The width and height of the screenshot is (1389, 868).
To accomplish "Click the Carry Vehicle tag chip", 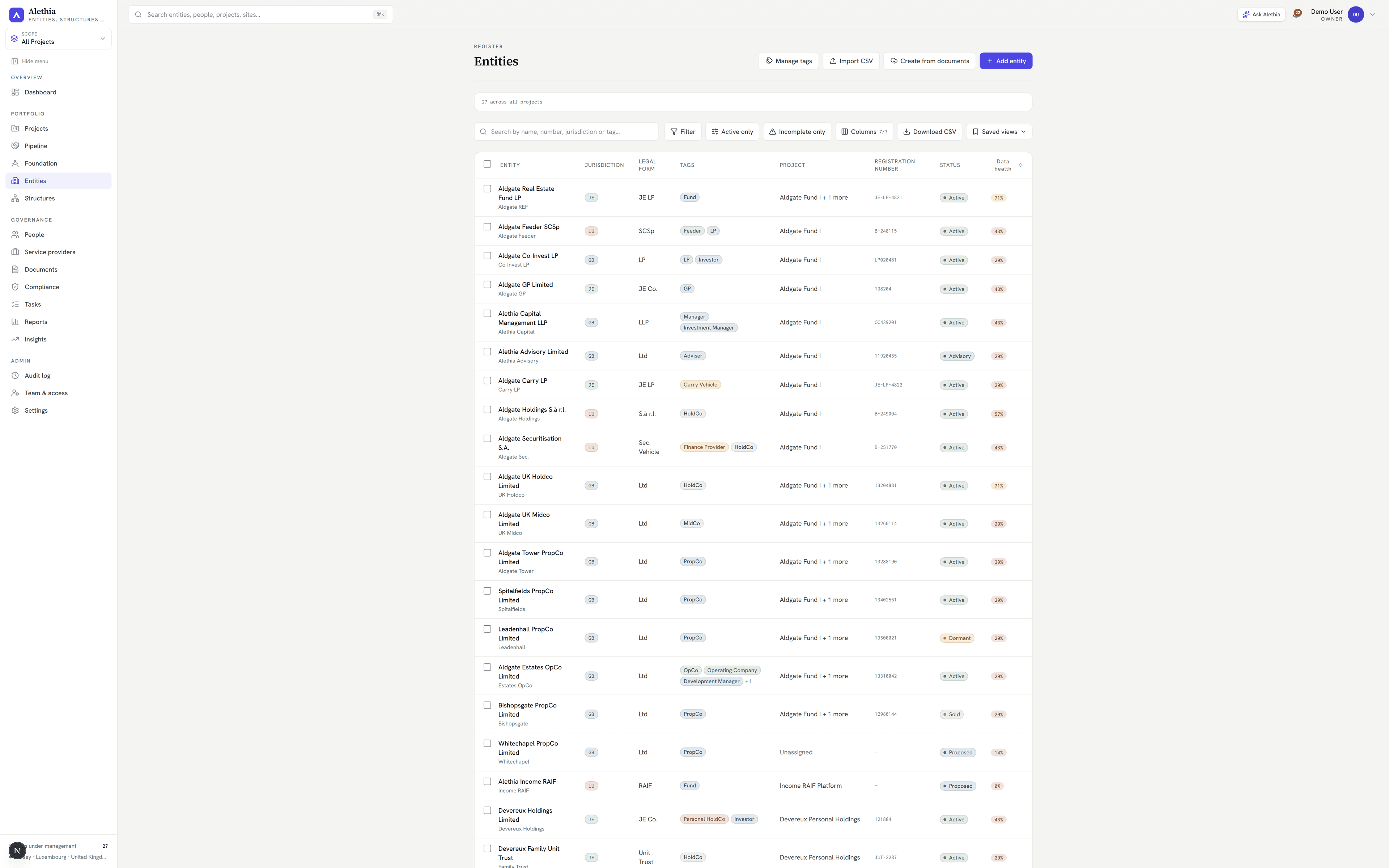I will click(x=700, y=384).
